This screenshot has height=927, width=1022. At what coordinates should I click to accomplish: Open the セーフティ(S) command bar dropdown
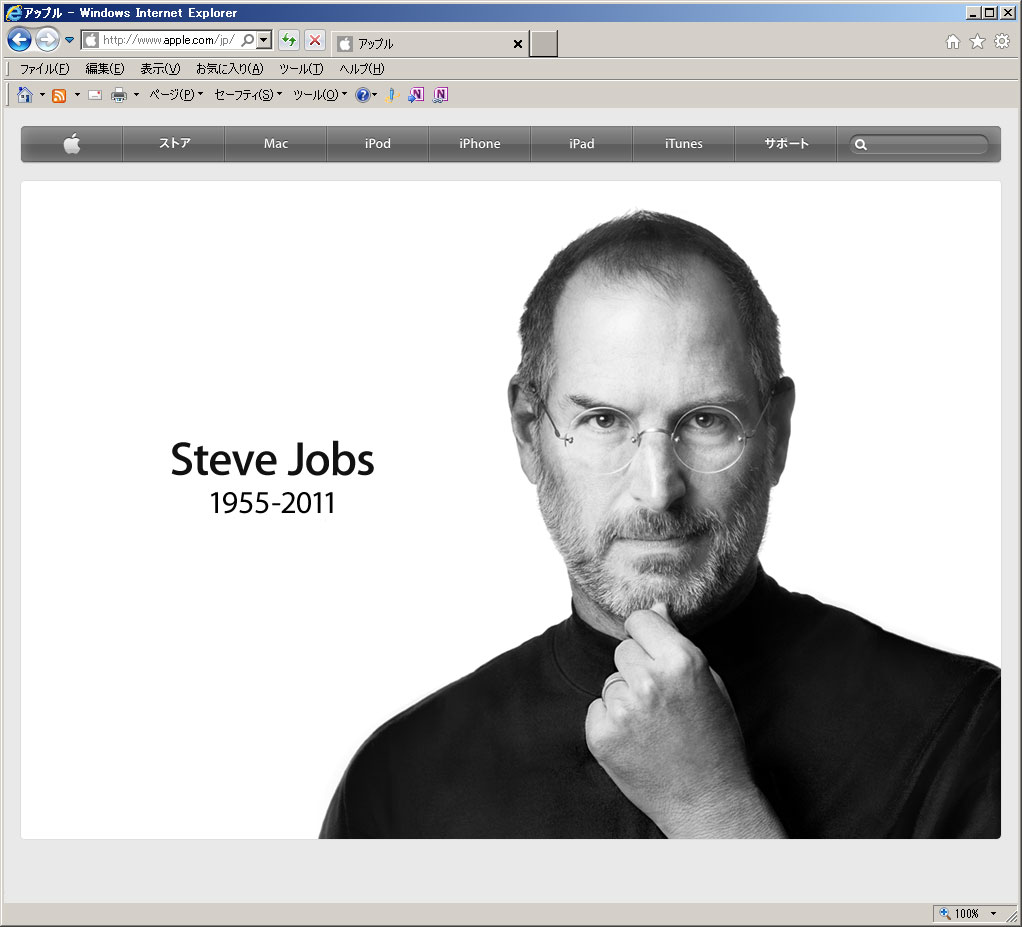pyautogui.click(x=248, y=95)
